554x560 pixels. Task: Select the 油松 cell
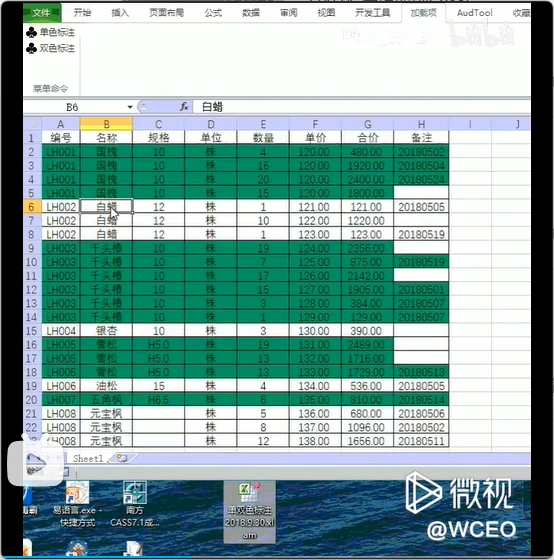click(106, 386)
